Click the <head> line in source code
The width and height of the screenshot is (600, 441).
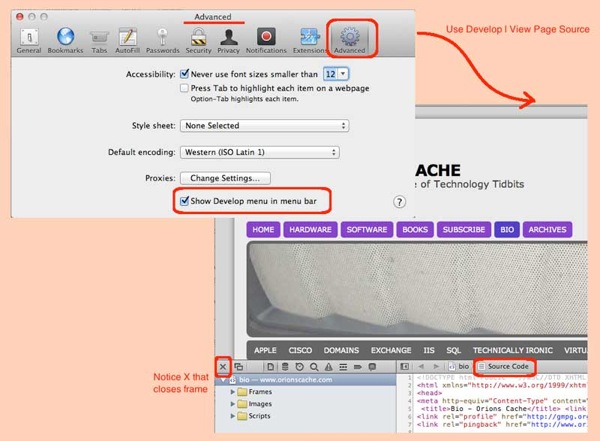pos(429,393)
